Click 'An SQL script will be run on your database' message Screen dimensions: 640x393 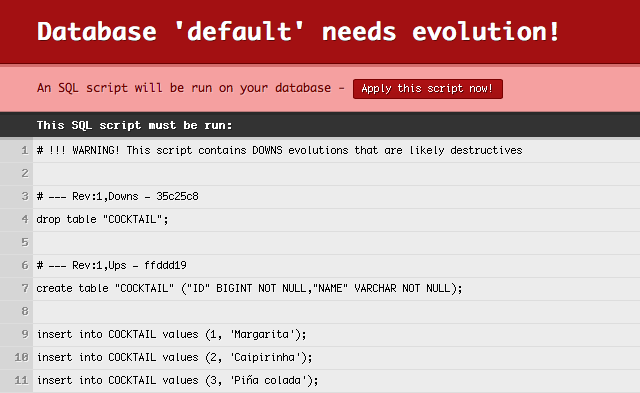pos(184,88)
